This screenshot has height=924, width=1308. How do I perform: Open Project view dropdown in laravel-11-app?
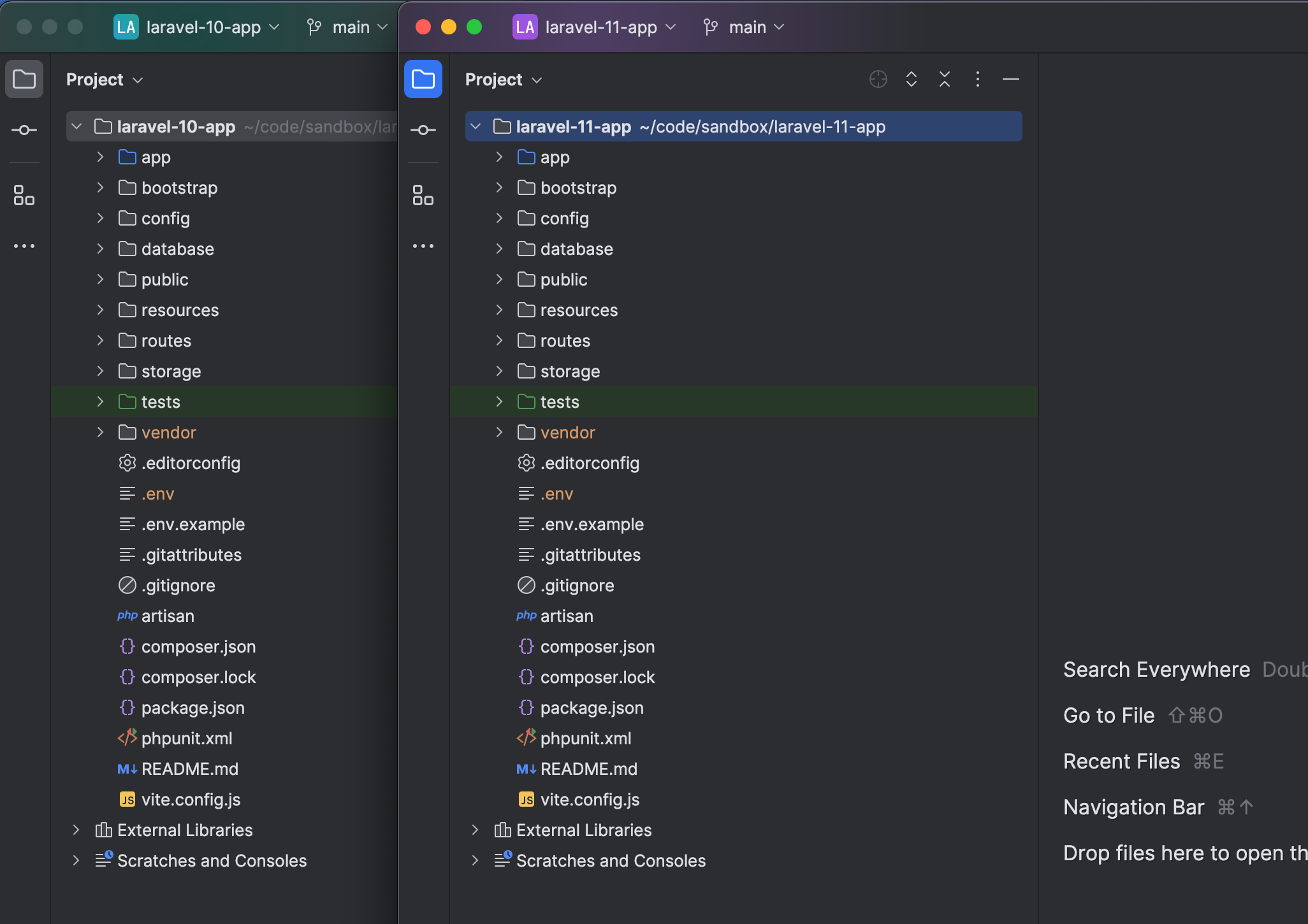pos(504,80)
